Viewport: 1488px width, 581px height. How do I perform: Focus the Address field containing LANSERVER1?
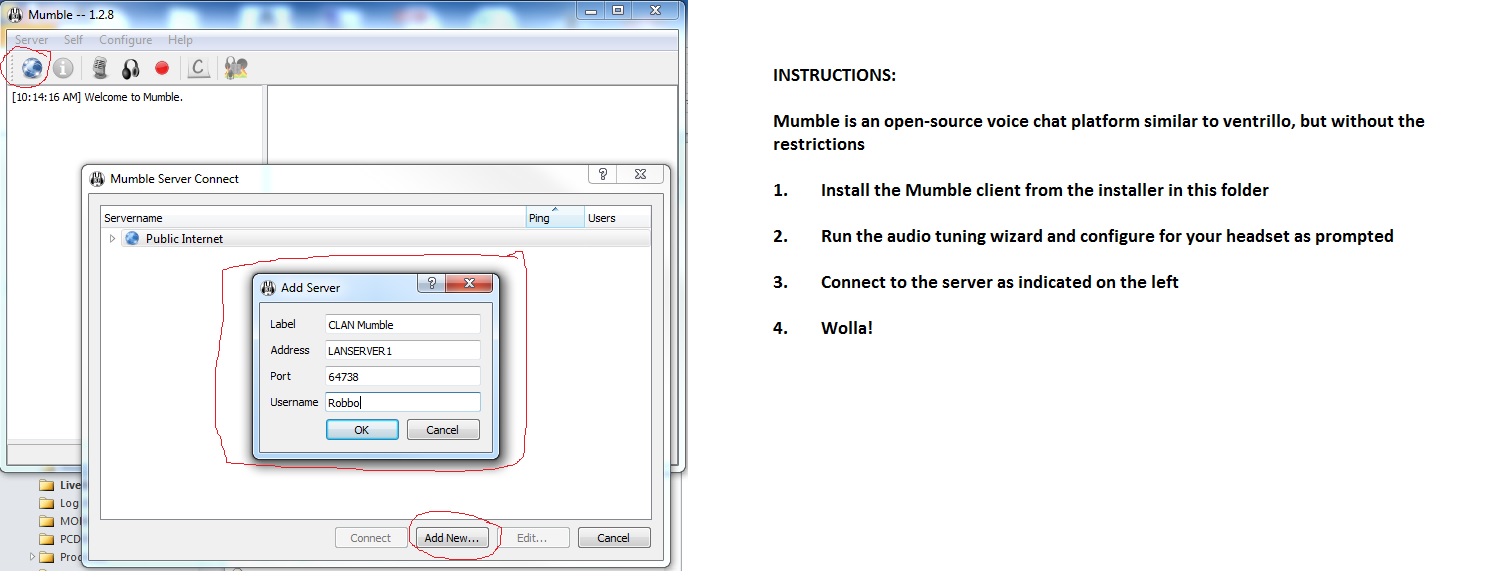pyautogui.click(x=403, y=351)
